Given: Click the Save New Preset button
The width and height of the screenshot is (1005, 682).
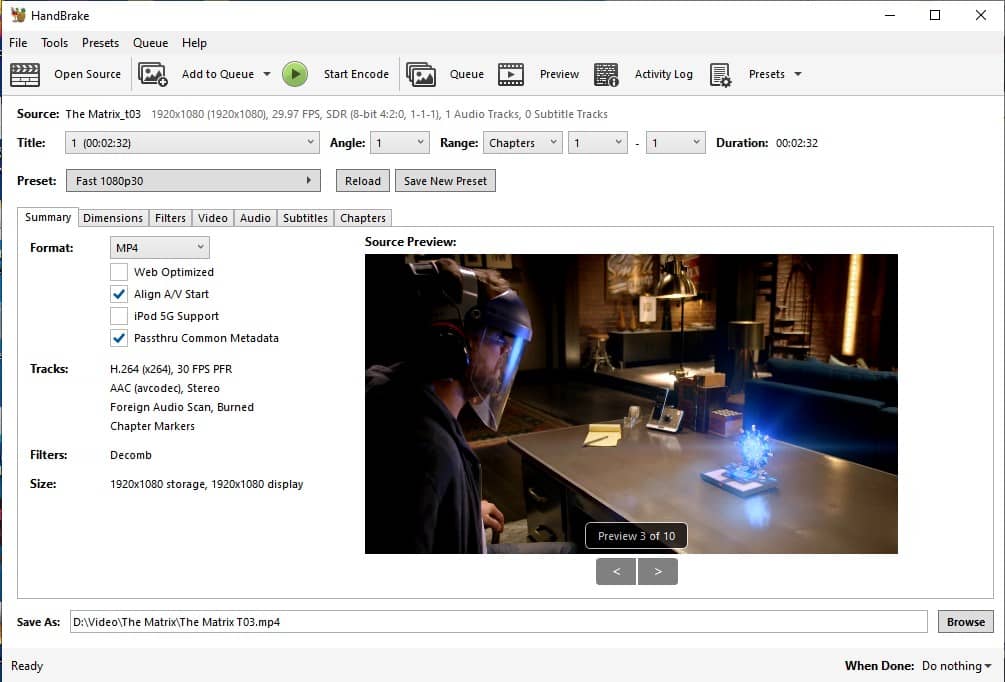Looking at the screenshot, I should (x=445, y=180).
